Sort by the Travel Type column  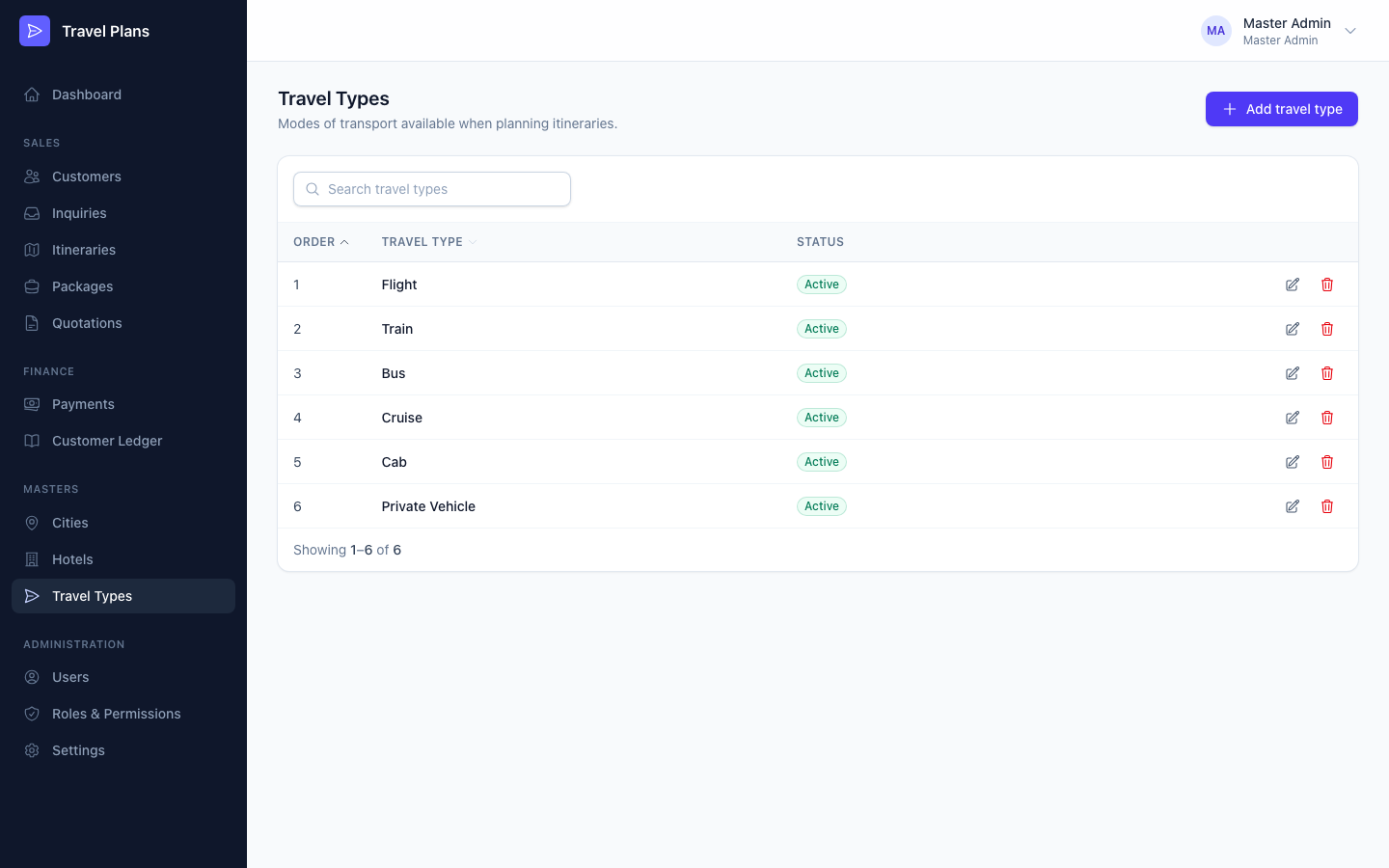tap(429, 242)
